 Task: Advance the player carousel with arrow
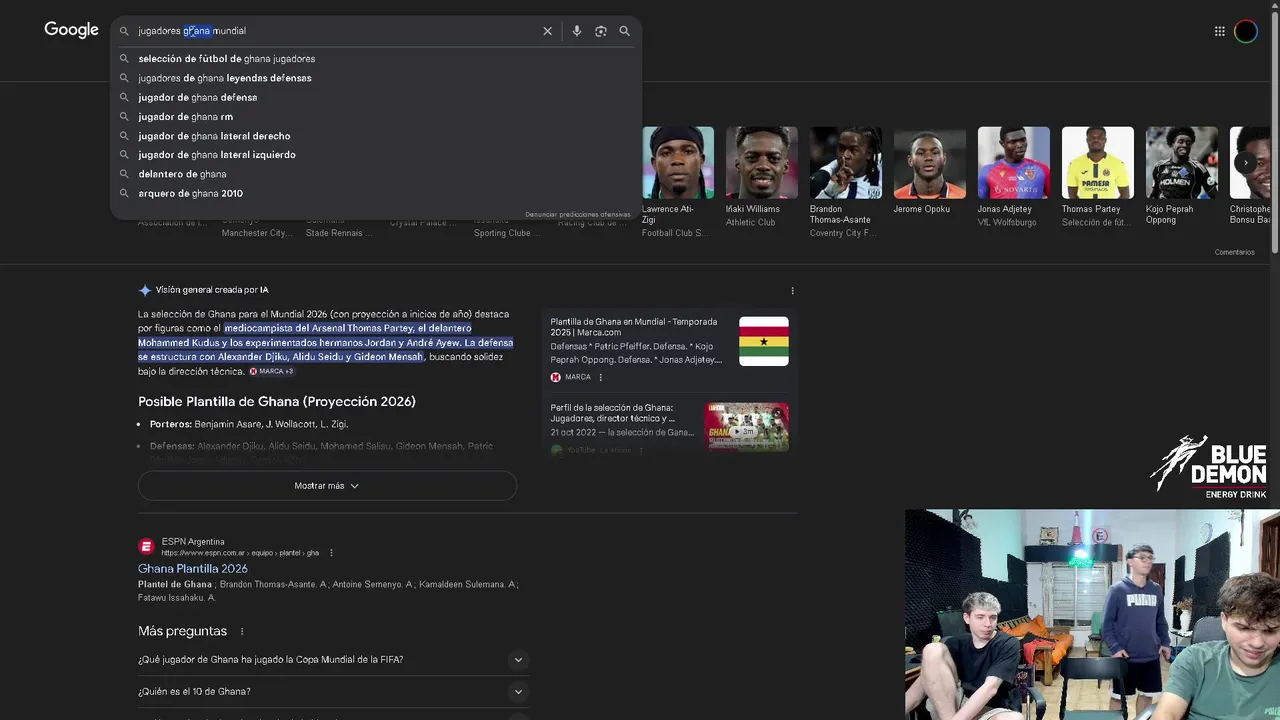tap(1246, 162)
